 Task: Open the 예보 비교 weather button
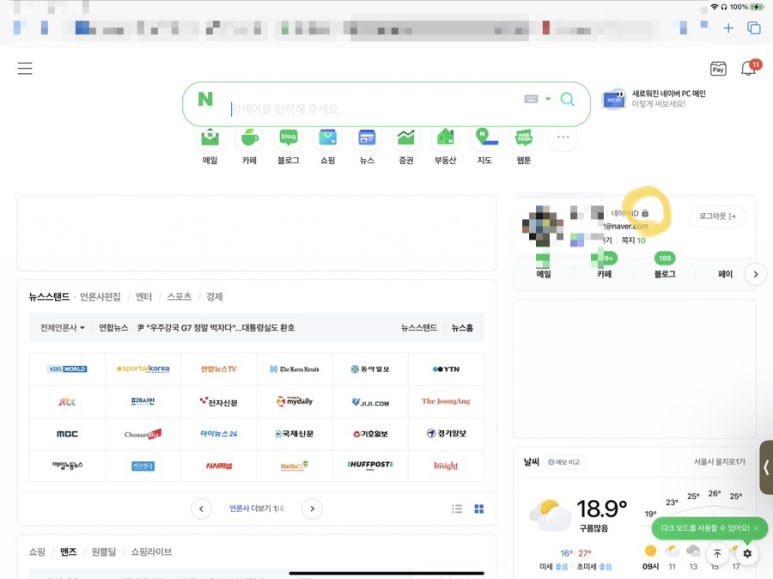564,462
